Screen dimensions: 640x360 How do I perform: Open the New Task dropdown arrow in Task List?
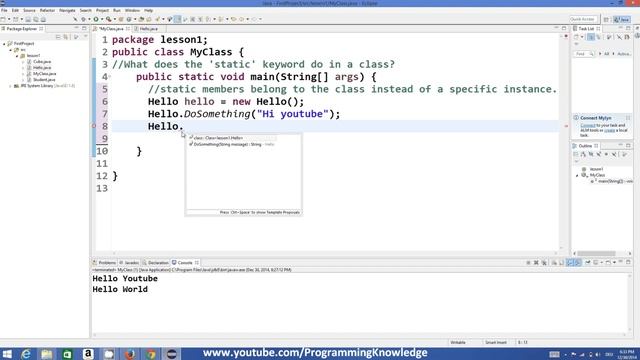tap(582, 37)
